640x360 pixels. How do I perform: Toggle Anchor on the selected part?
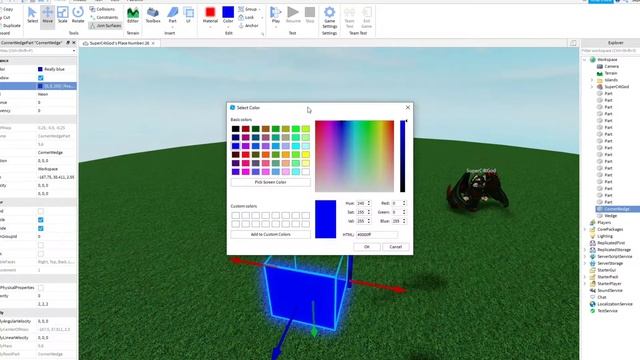tap(249, 25)
